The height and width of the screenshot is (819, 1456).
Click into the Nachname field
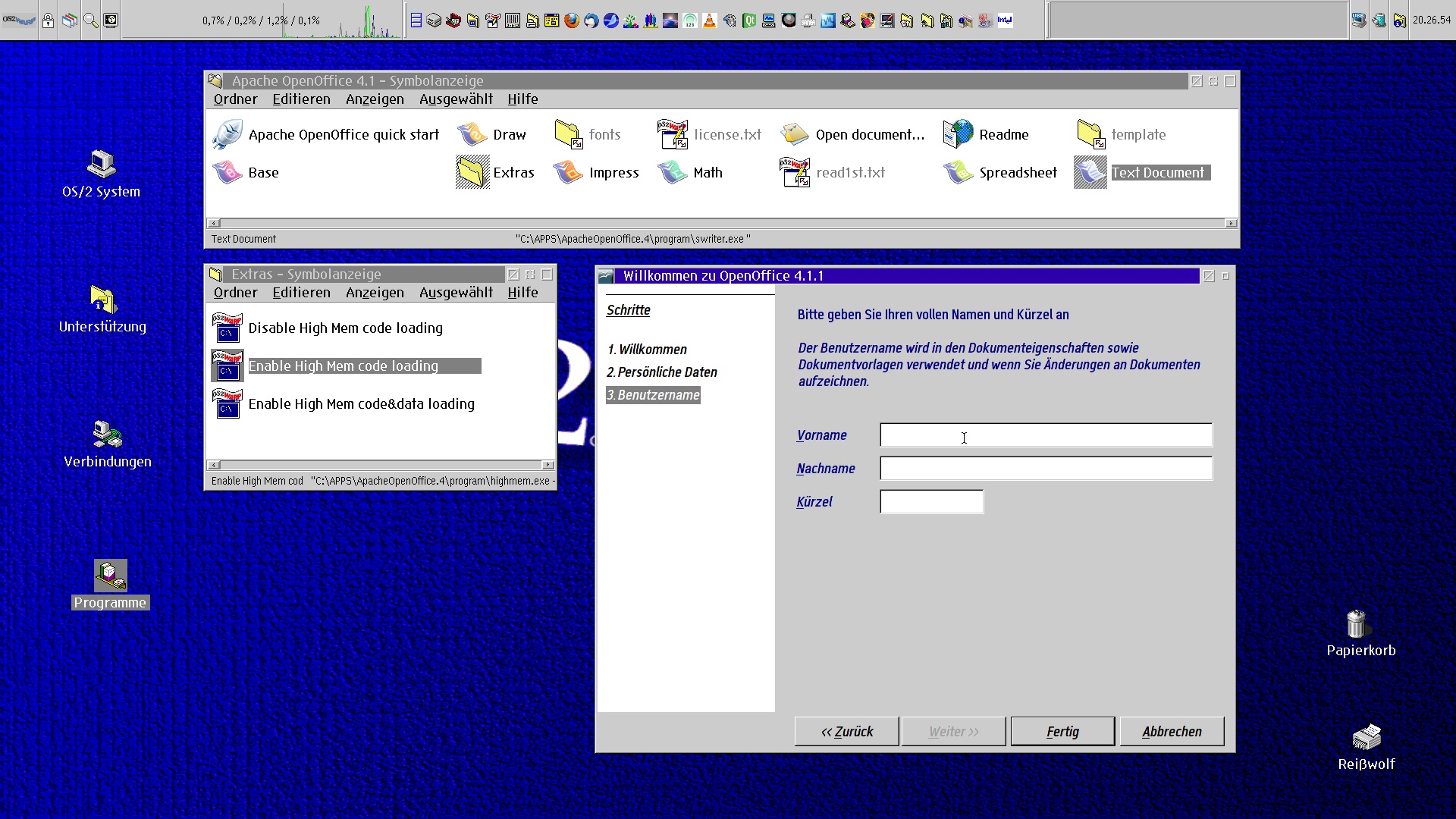click(1046, 468)
